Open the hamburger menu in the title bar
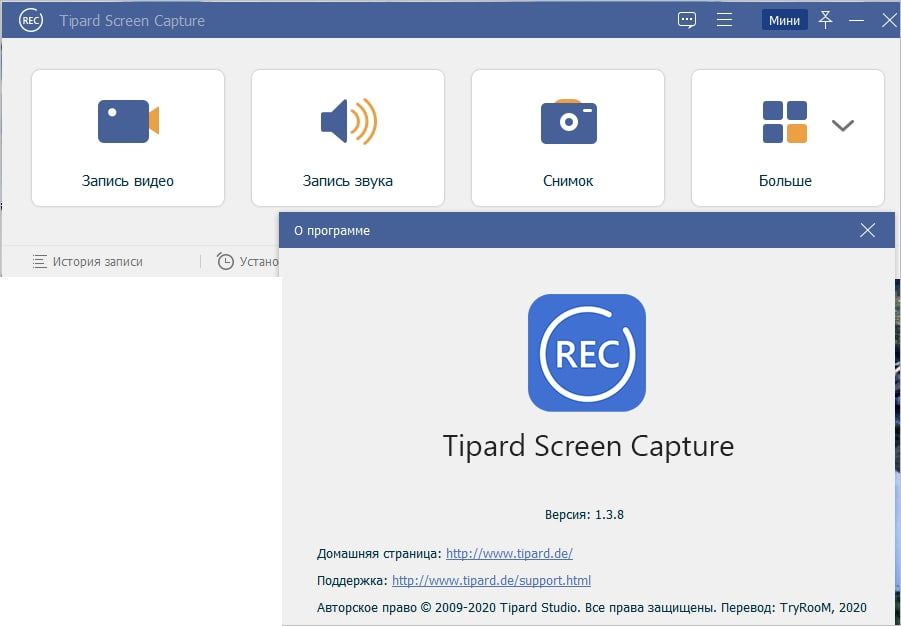This screenshot has width=901, height=626. tap(725, 20)
